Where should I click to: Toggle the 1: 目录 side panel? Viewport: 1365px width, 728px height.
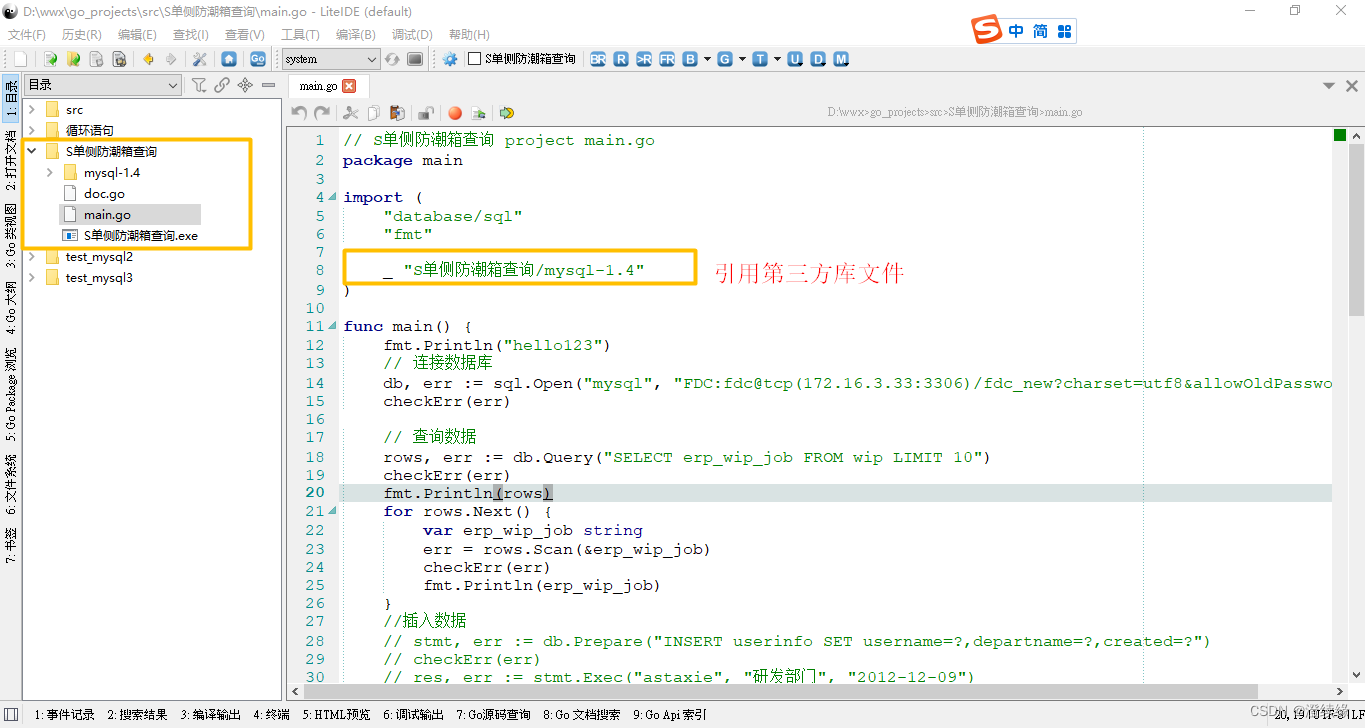coord(11,98)
